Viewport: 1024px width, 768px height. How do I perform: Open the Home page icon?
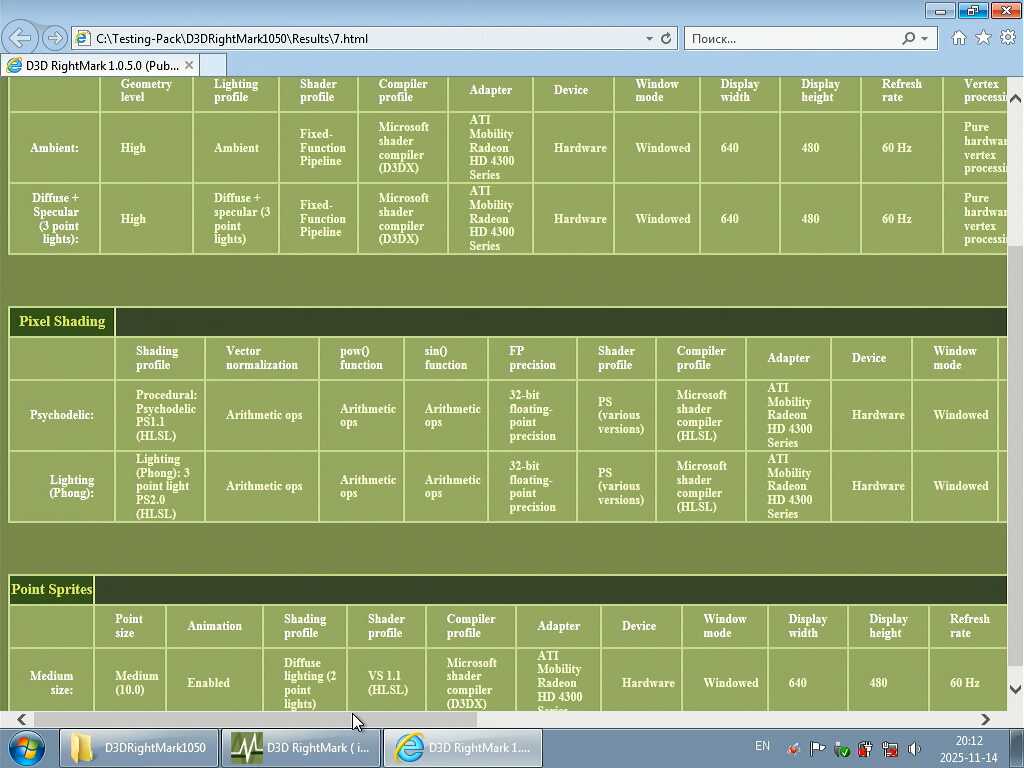click(959, 38)
